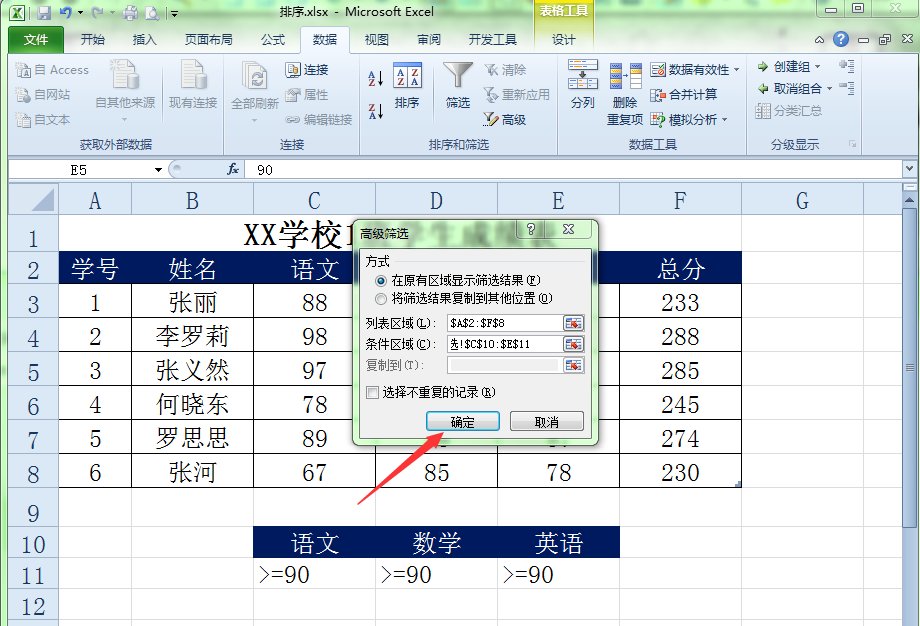Screen dimensions: 920x626
Task: Sort descending Z to A
Action: pyautogui.click(x=376, y=111)
